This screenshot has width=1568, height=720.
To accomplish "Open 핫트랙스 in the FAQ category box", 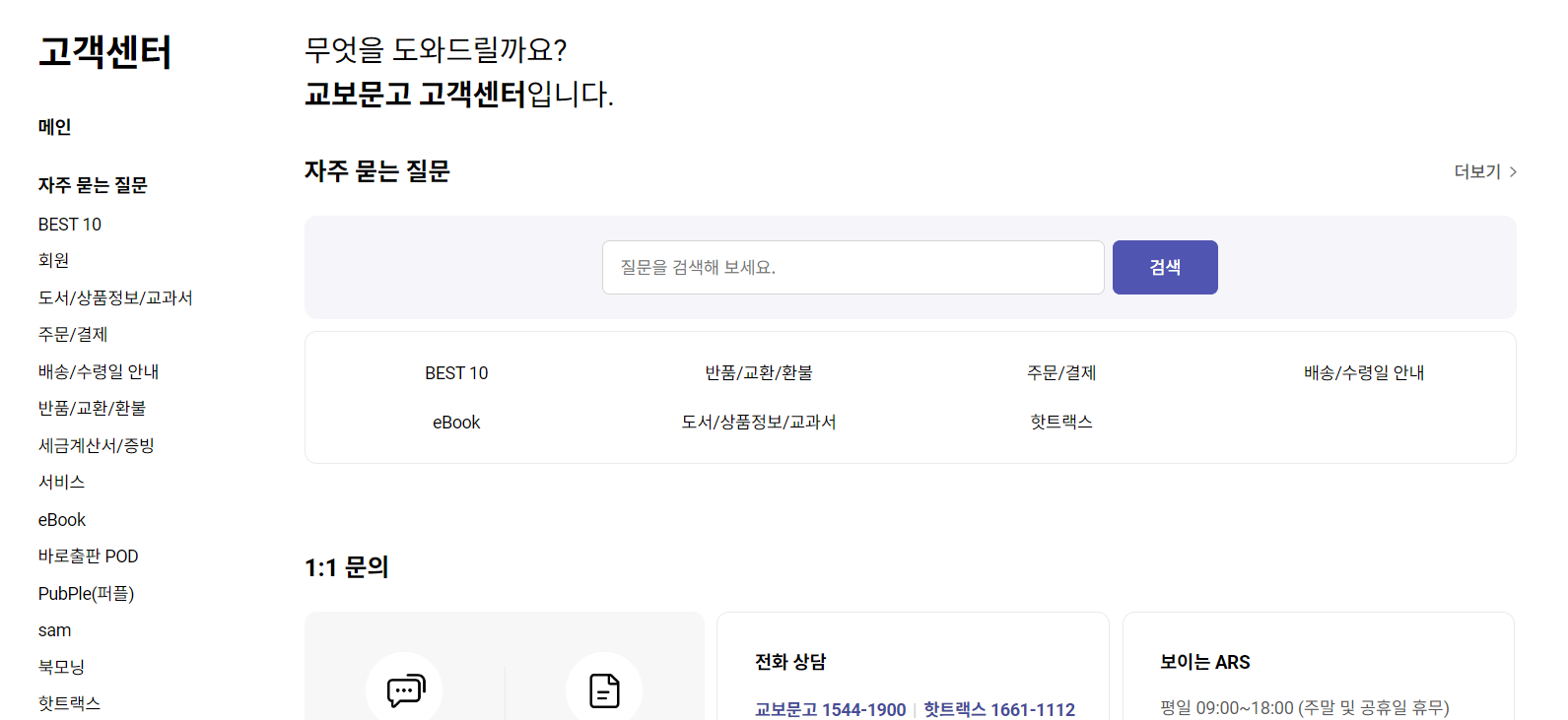I will [x=1061, y=422].
